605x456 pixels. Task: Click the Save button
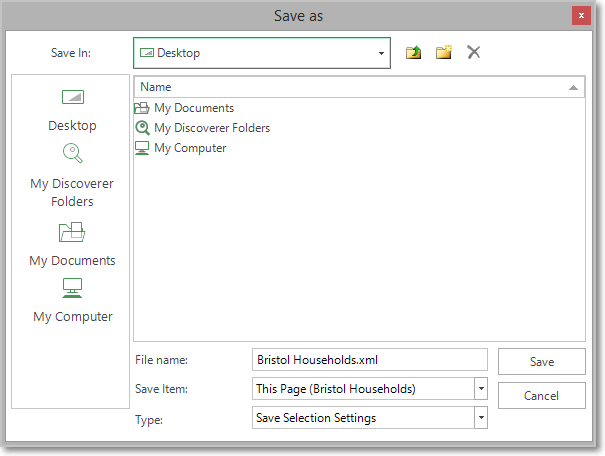point(542,361)
